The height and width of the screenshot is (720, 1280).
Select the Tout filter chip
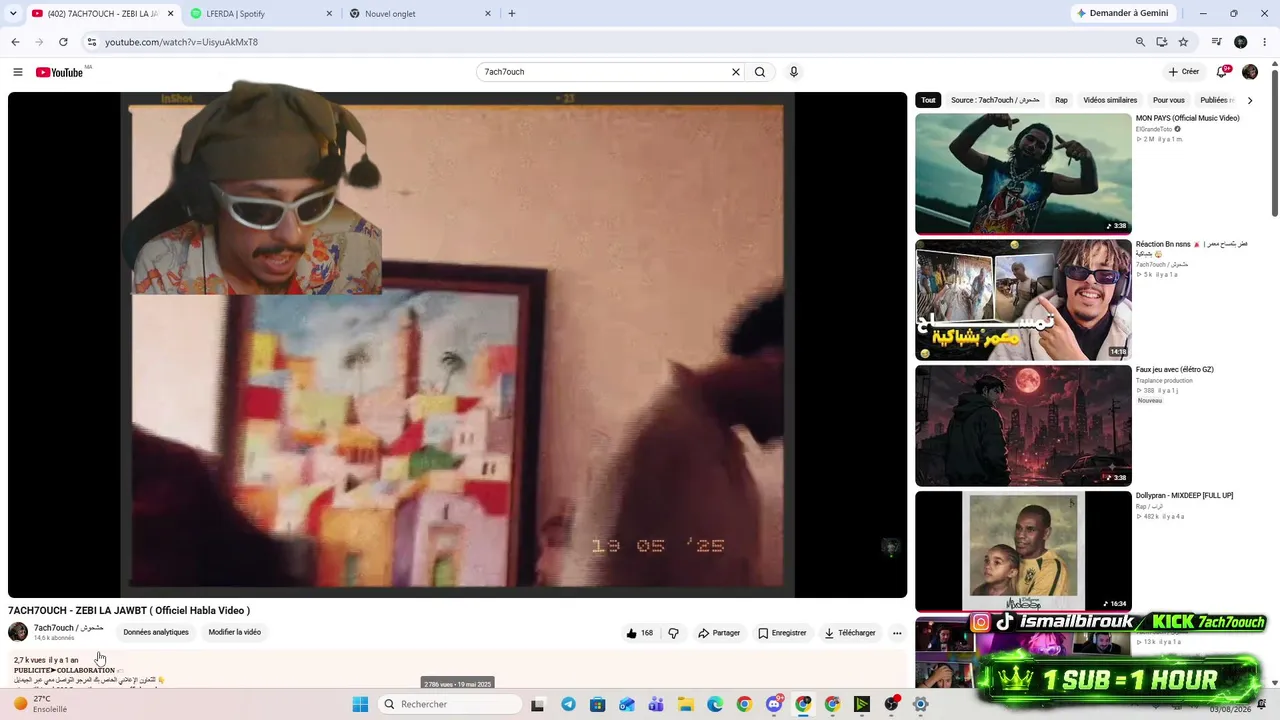928,100
